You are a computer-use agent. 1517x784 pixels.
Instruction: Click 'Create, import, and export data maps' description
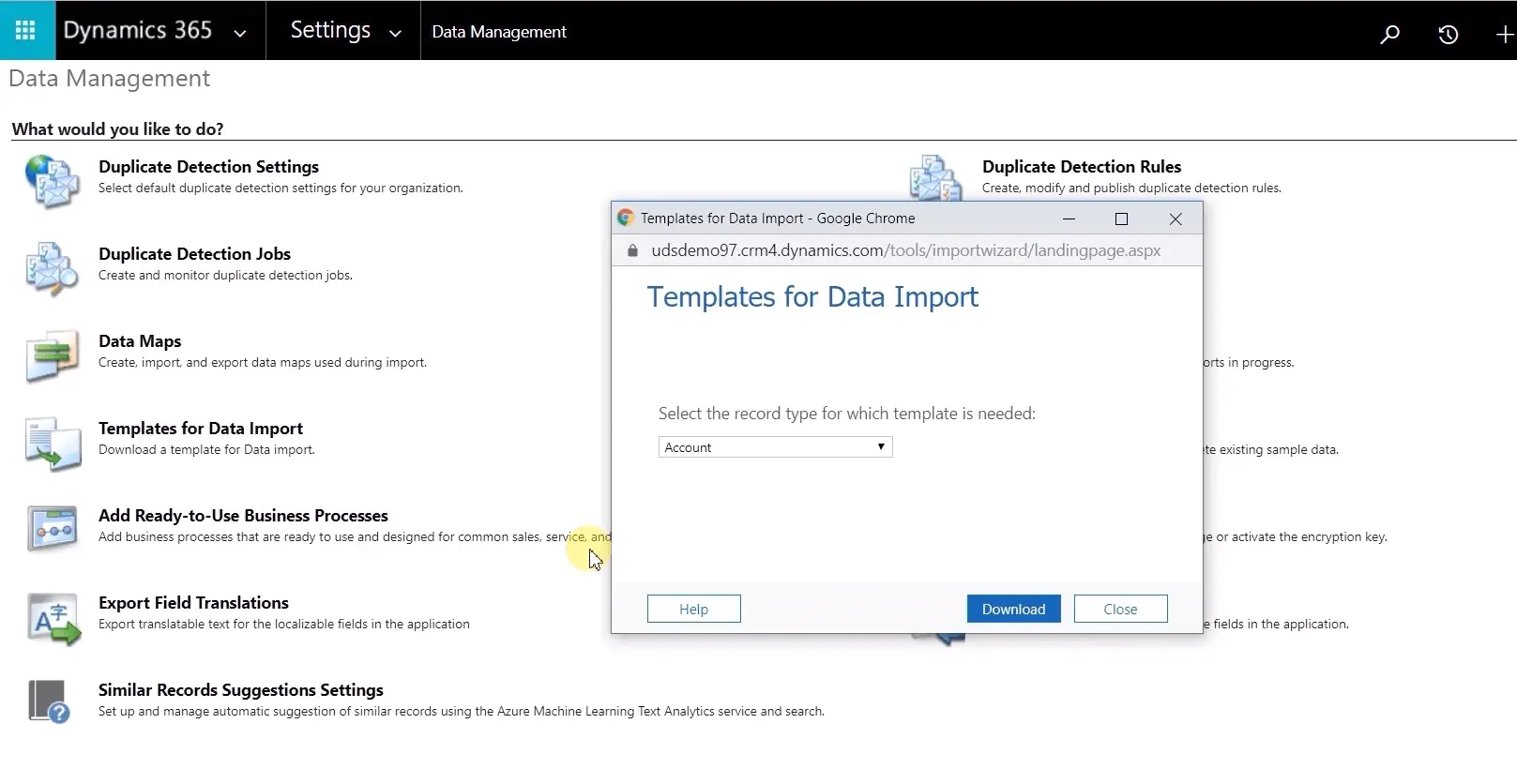tap(263, 363)
